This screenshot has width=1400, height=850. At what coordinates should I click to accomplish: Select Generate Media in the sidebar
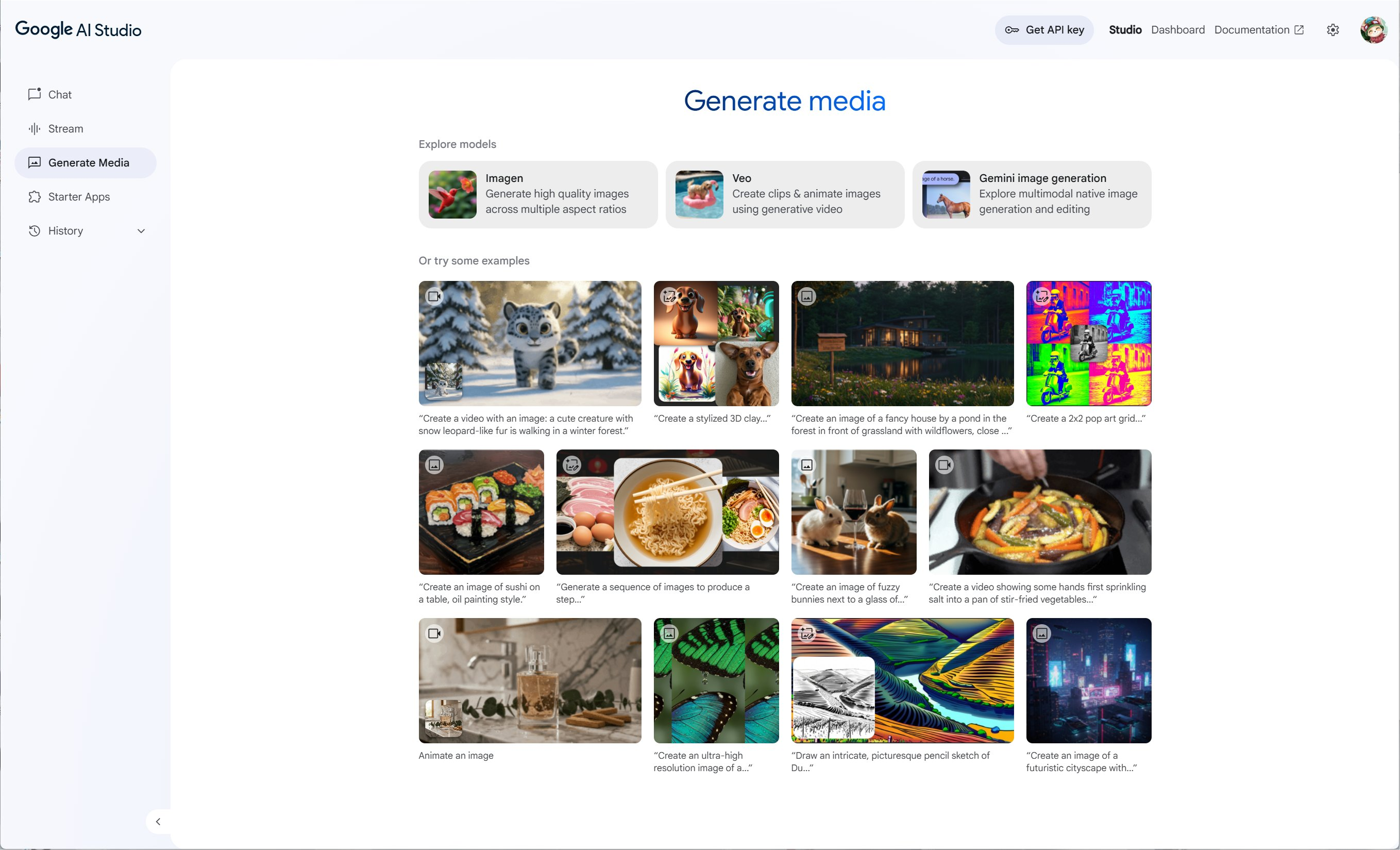(85, 162)
